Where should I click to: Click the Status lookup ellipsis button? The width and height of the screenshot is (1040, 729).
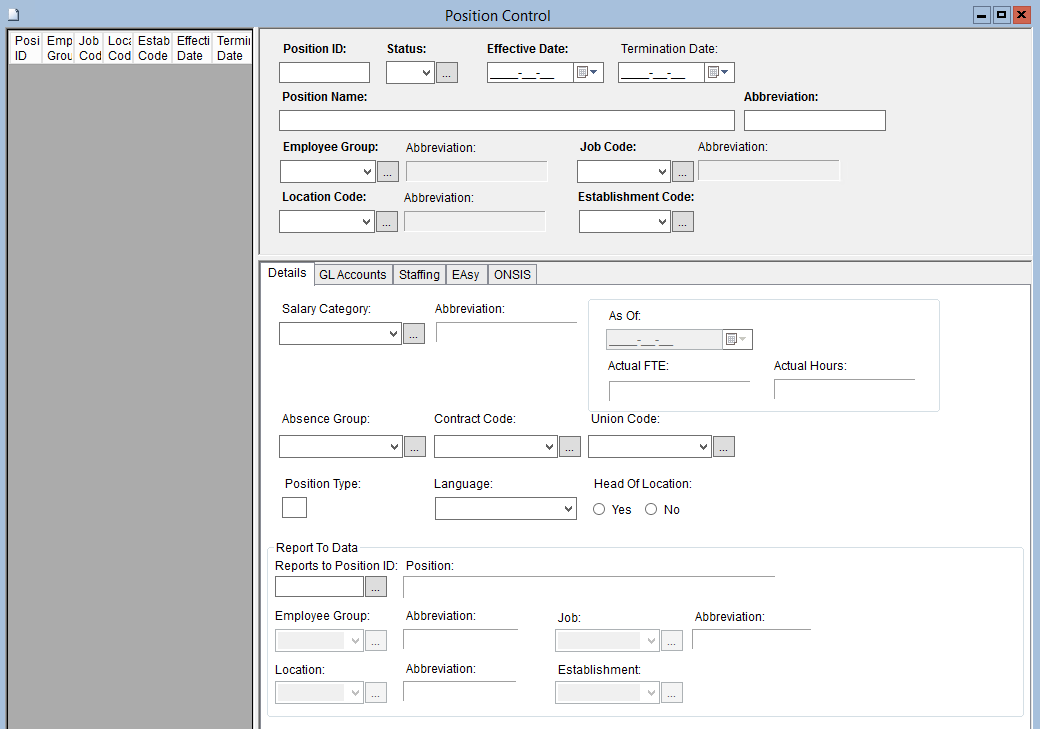[447, 72]
